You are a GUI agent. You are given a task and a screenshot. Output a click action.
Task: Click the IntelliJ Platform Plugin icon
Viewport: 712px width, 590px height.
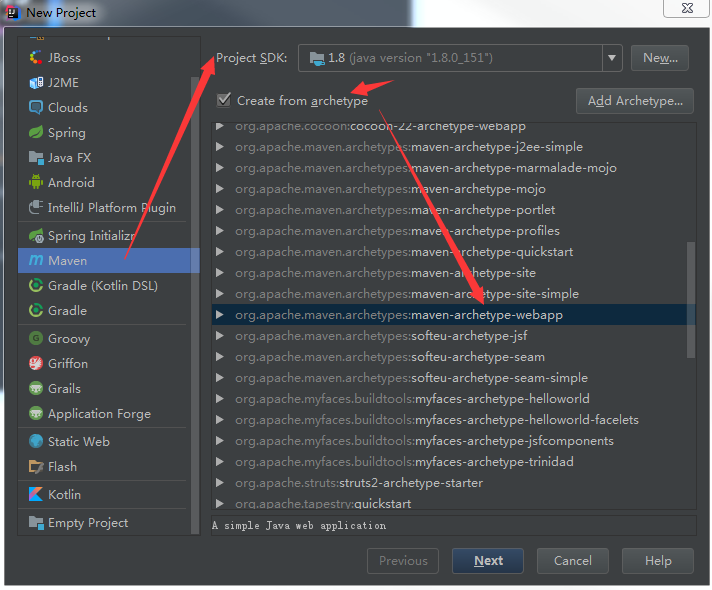36,208
